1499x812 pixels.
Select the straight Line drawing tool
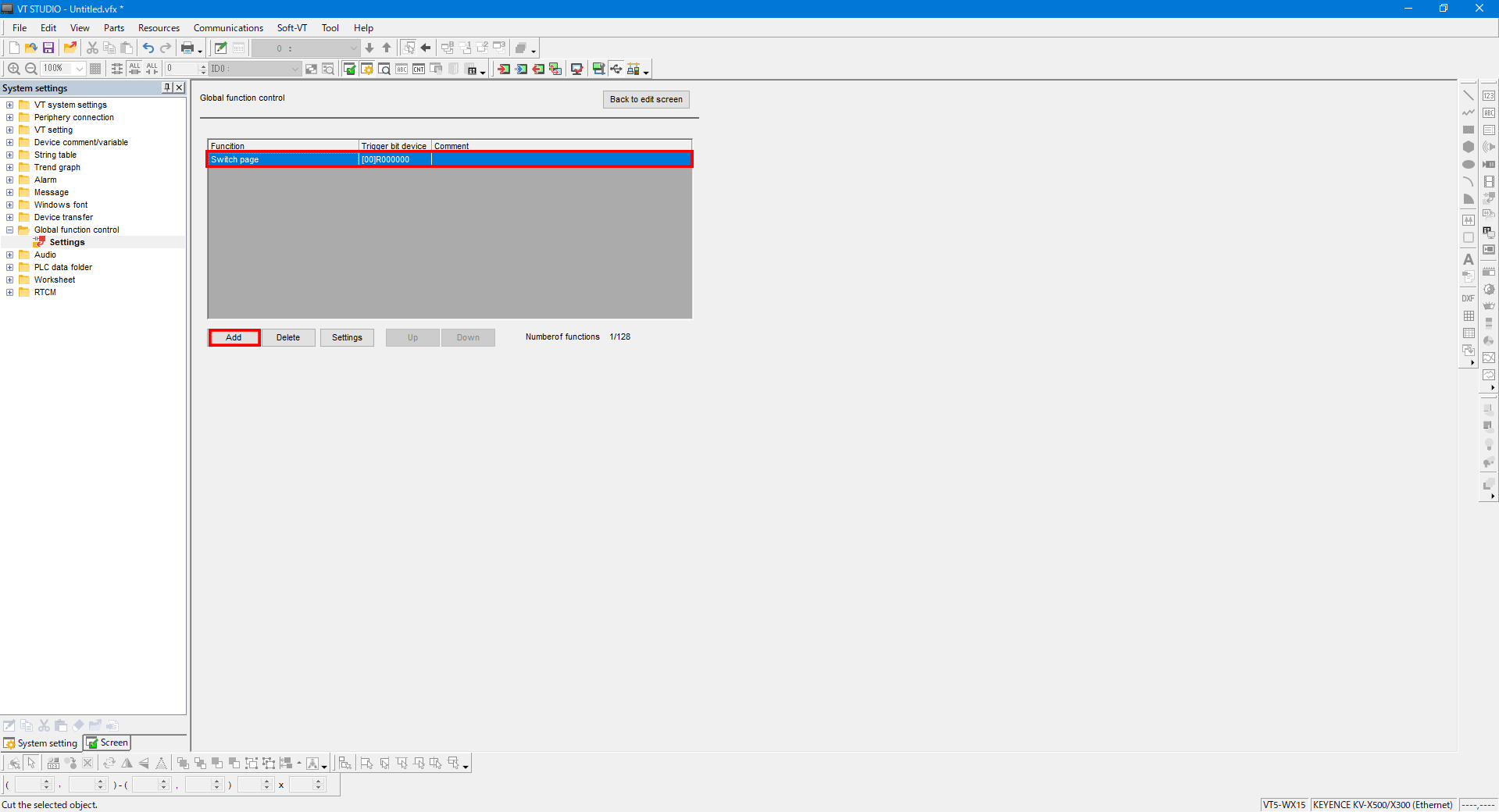click(1469, 95)
